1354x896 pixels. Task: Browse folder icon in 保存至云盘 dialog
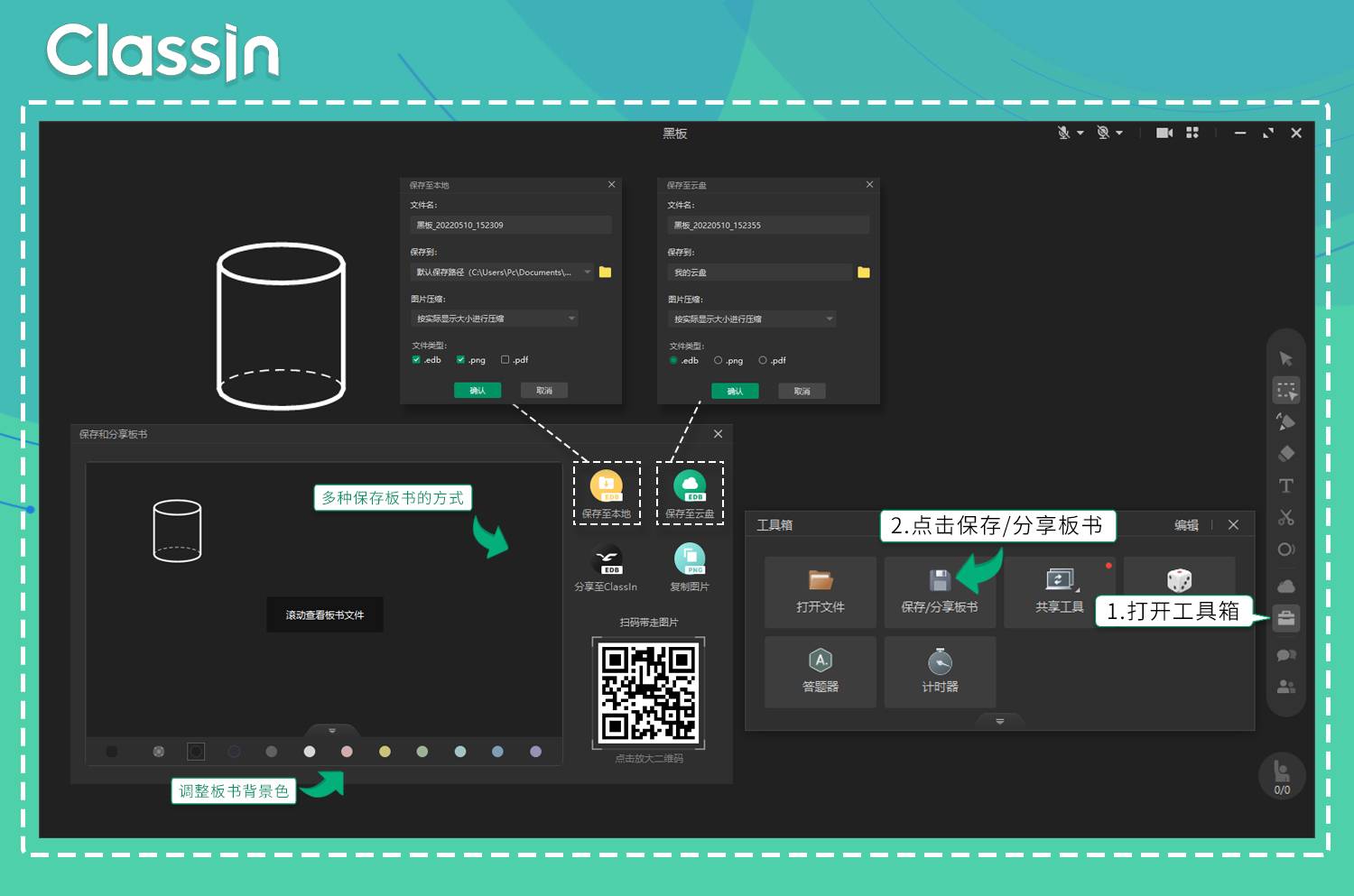864,272
